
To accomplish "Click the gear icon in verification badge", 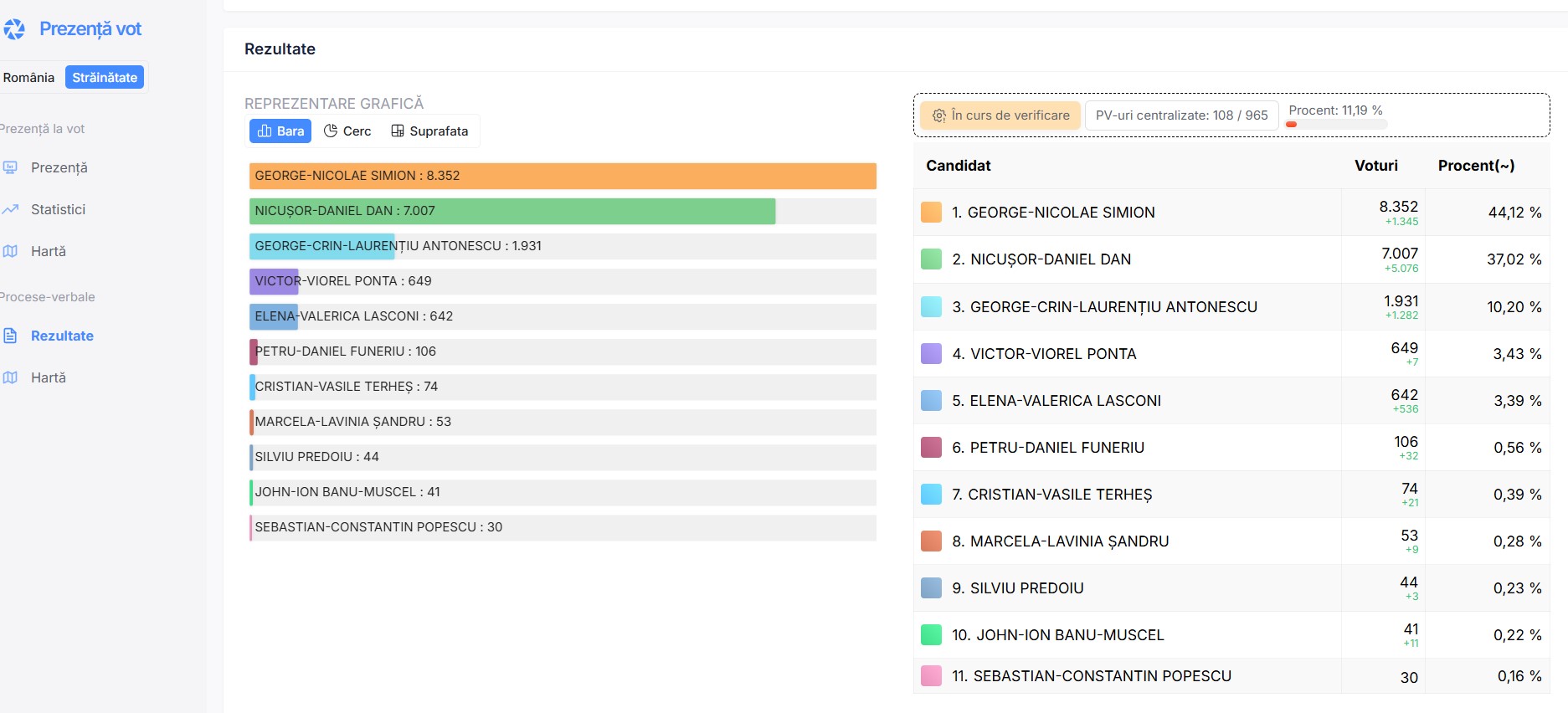I will point(939,115).
